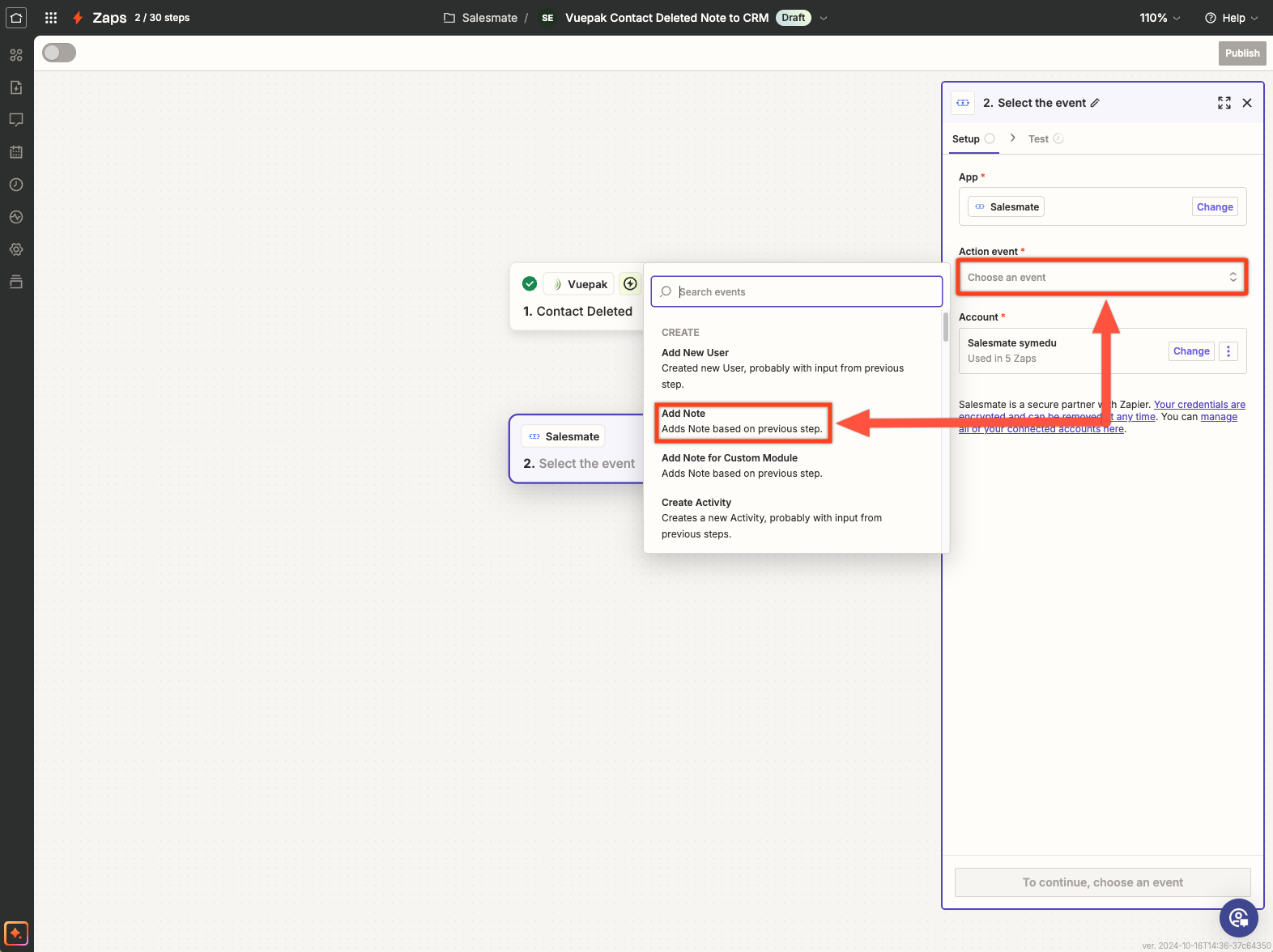
Task: Toggle the Zap on/off switch
Action: tap(59, 53)
